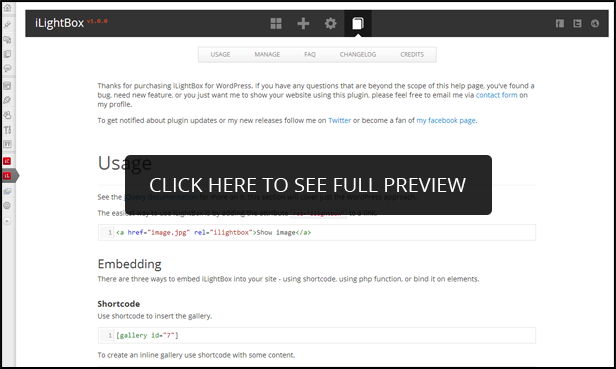The image size is (616, 369).
Task: Open the Twitter text link
Action: 339,120
